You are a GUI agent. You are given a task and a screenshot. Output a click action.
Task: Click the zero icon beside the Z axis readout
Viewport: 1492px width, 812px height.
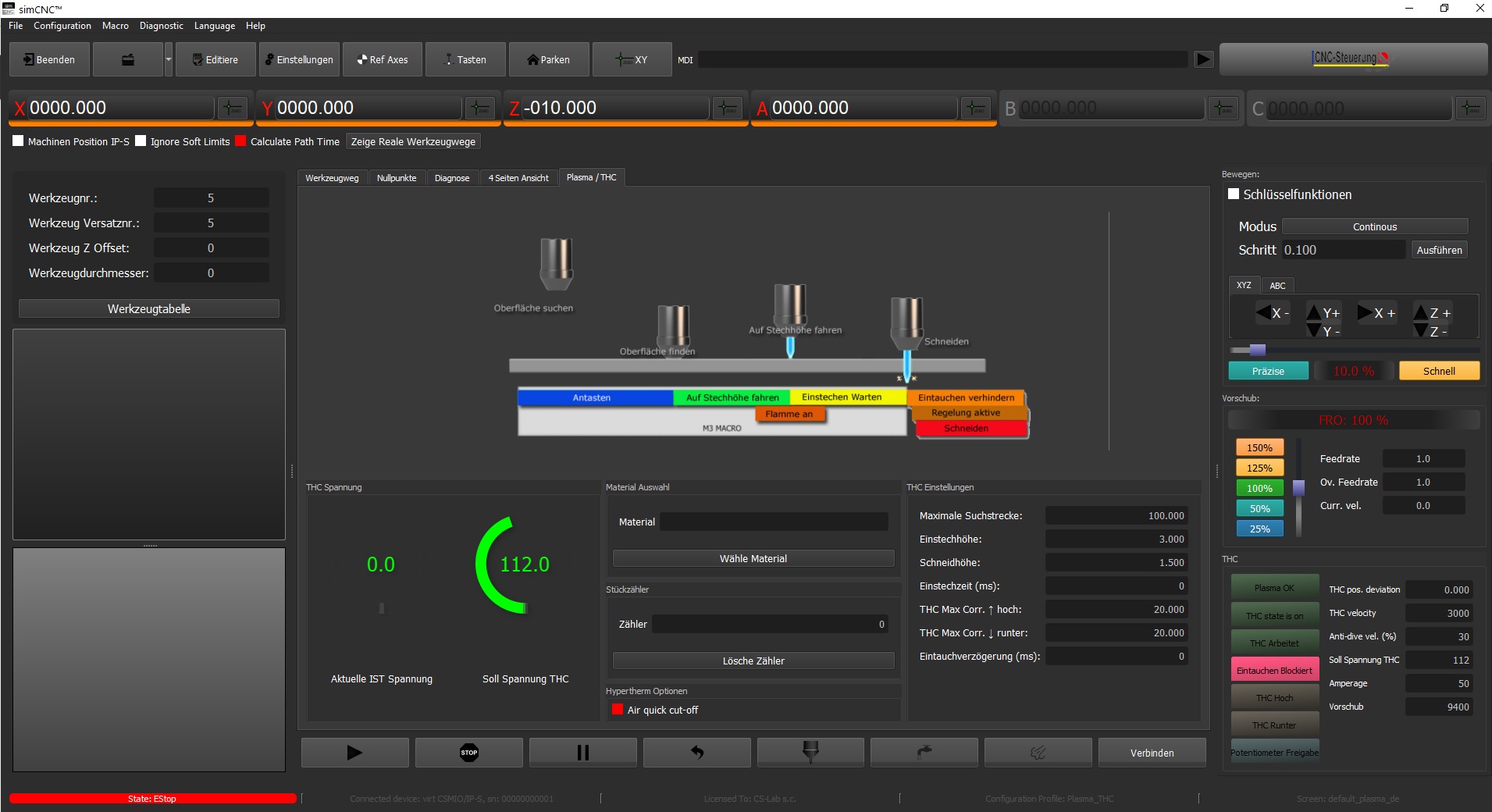(726, 108)
